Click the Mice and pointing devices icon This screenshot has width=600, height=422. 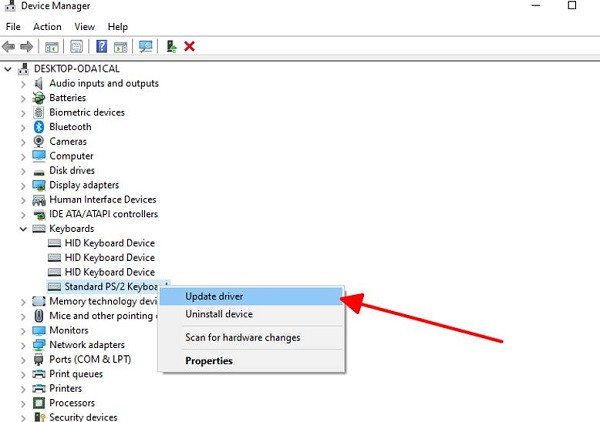[x=39, y=316]
